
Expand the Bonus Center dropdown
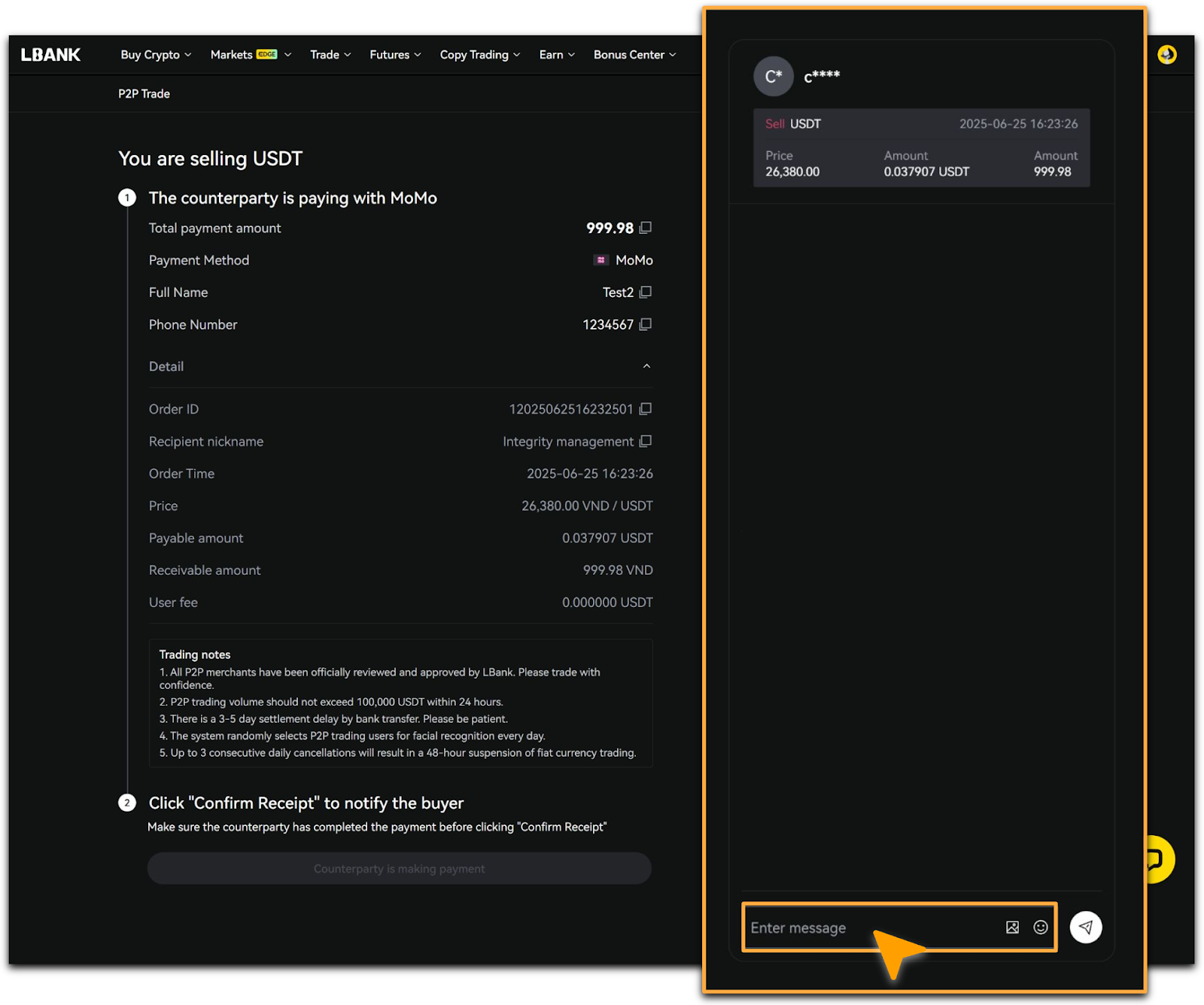[x=634, y=55]
